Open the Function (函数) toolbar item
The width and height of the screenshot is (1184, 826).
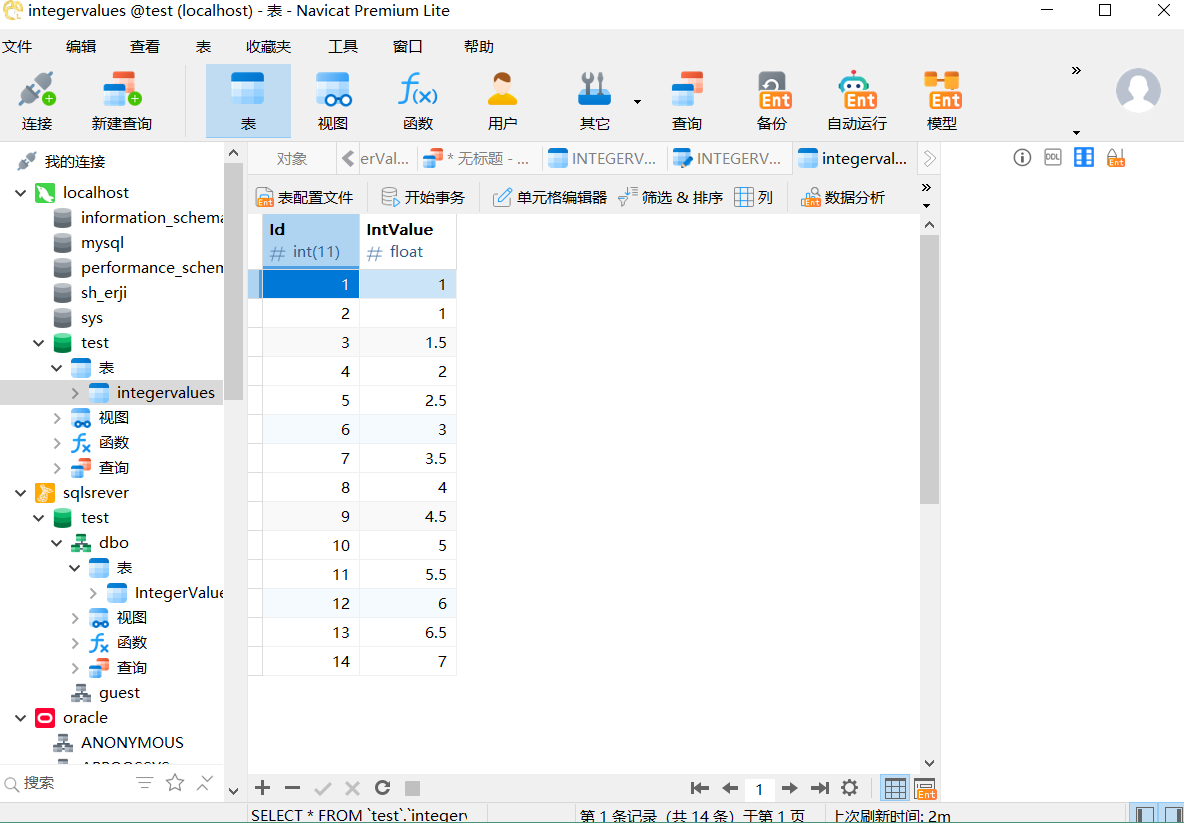[418, 101]
